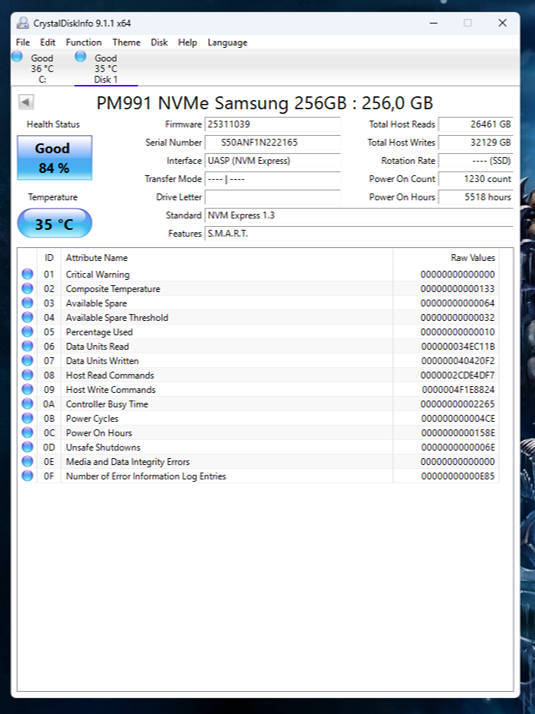
Task: Click status orb for Power Cycles row
Action: pos(27,418)
